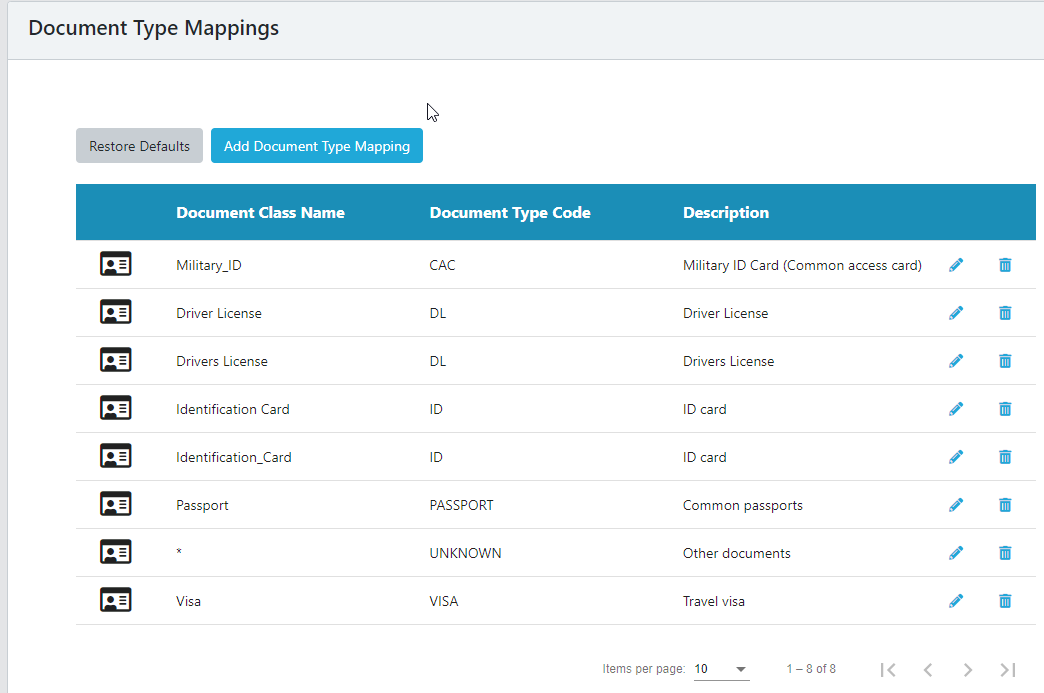This screenshot has width=1044, height=693.
Task: Click the Document Class Name column header
Action: point(260,212)
